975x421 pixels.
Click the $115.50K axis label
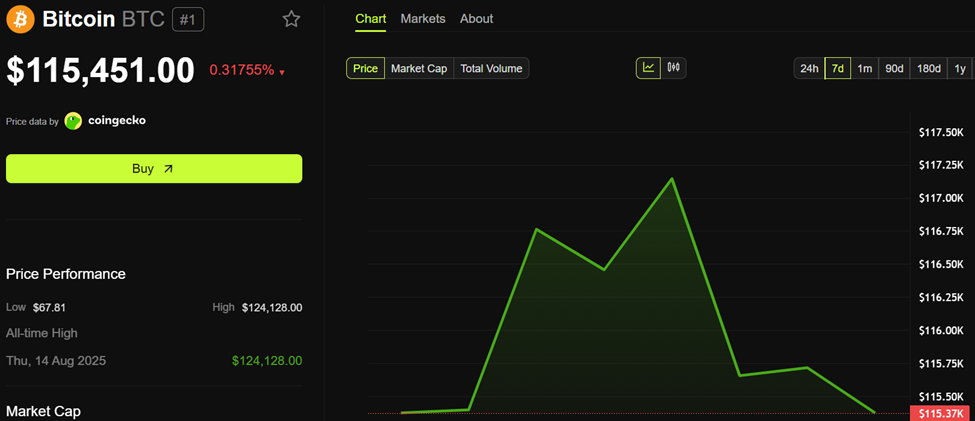[941, 397]
